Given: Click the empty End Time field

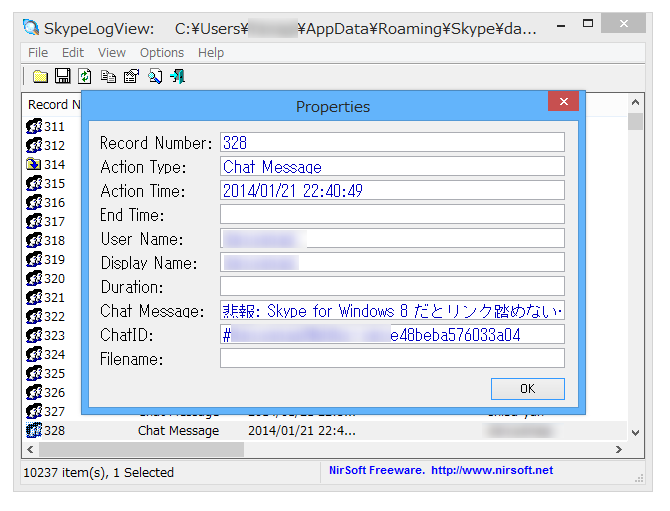Looking at the screenshot, I should point(392,214).
